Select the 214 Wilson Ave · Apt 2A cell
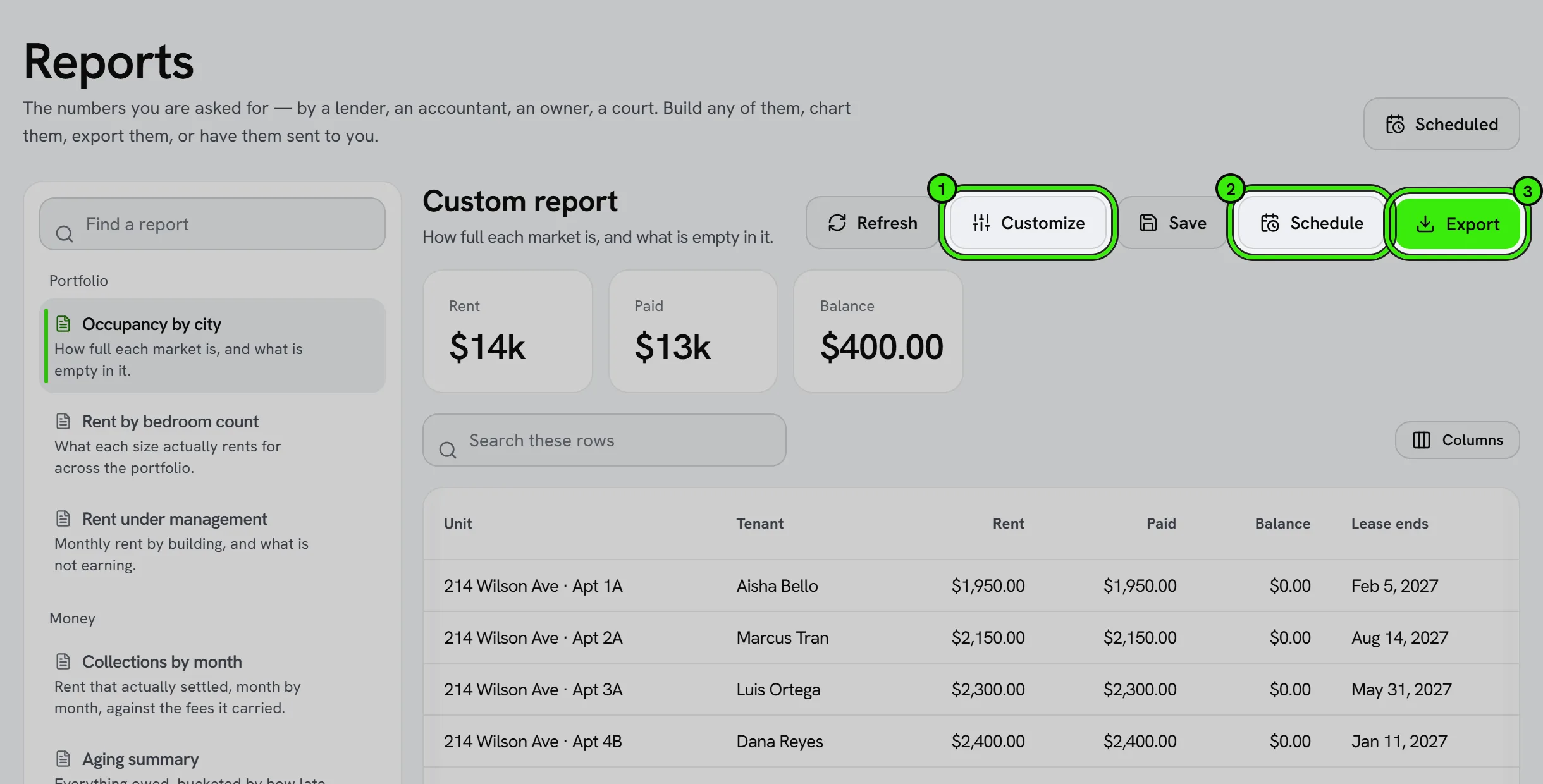This screenshot has width=1543, height=784. click(533, 638)
